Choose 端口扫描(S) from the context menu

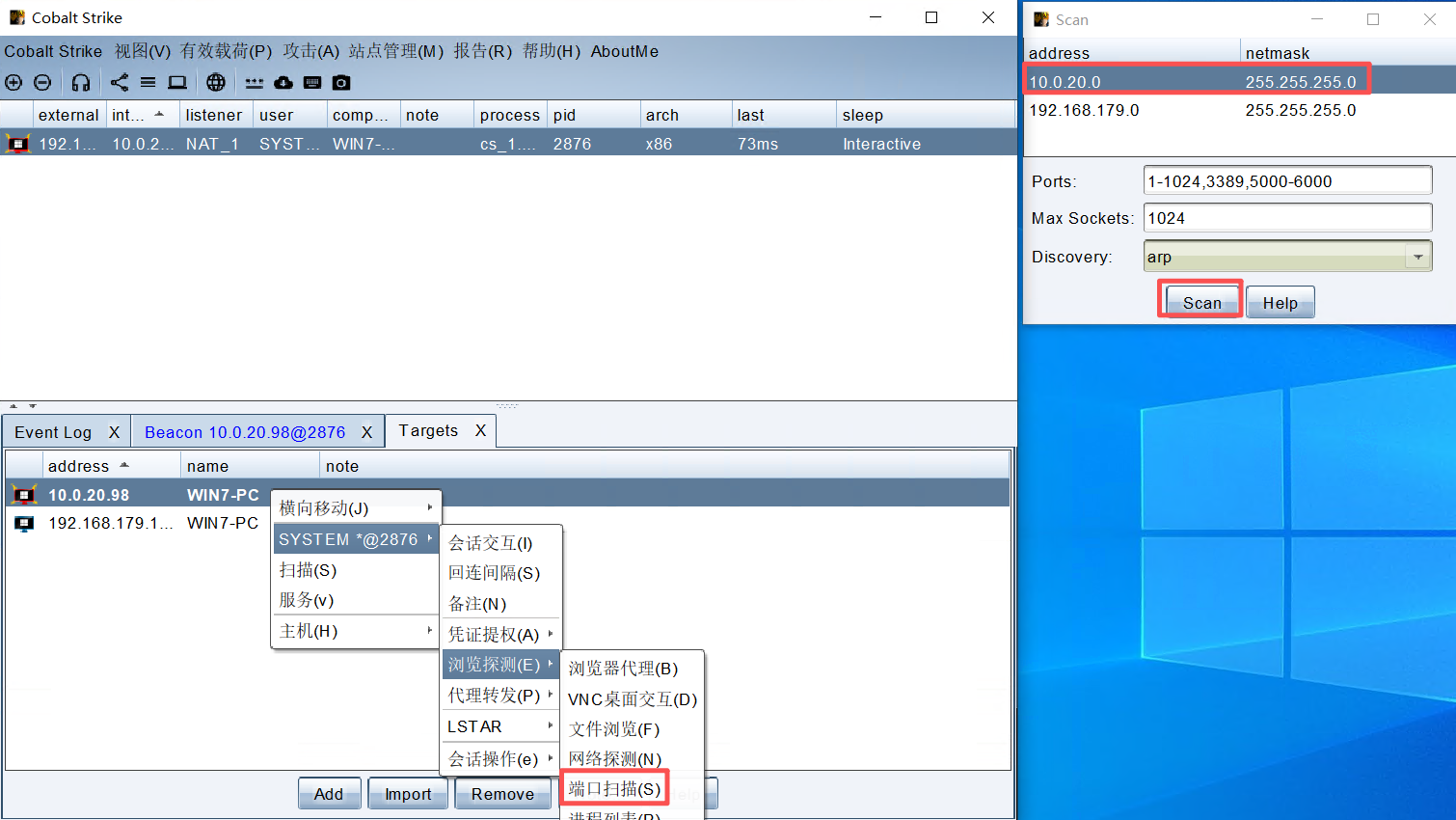tap(614, 789)
